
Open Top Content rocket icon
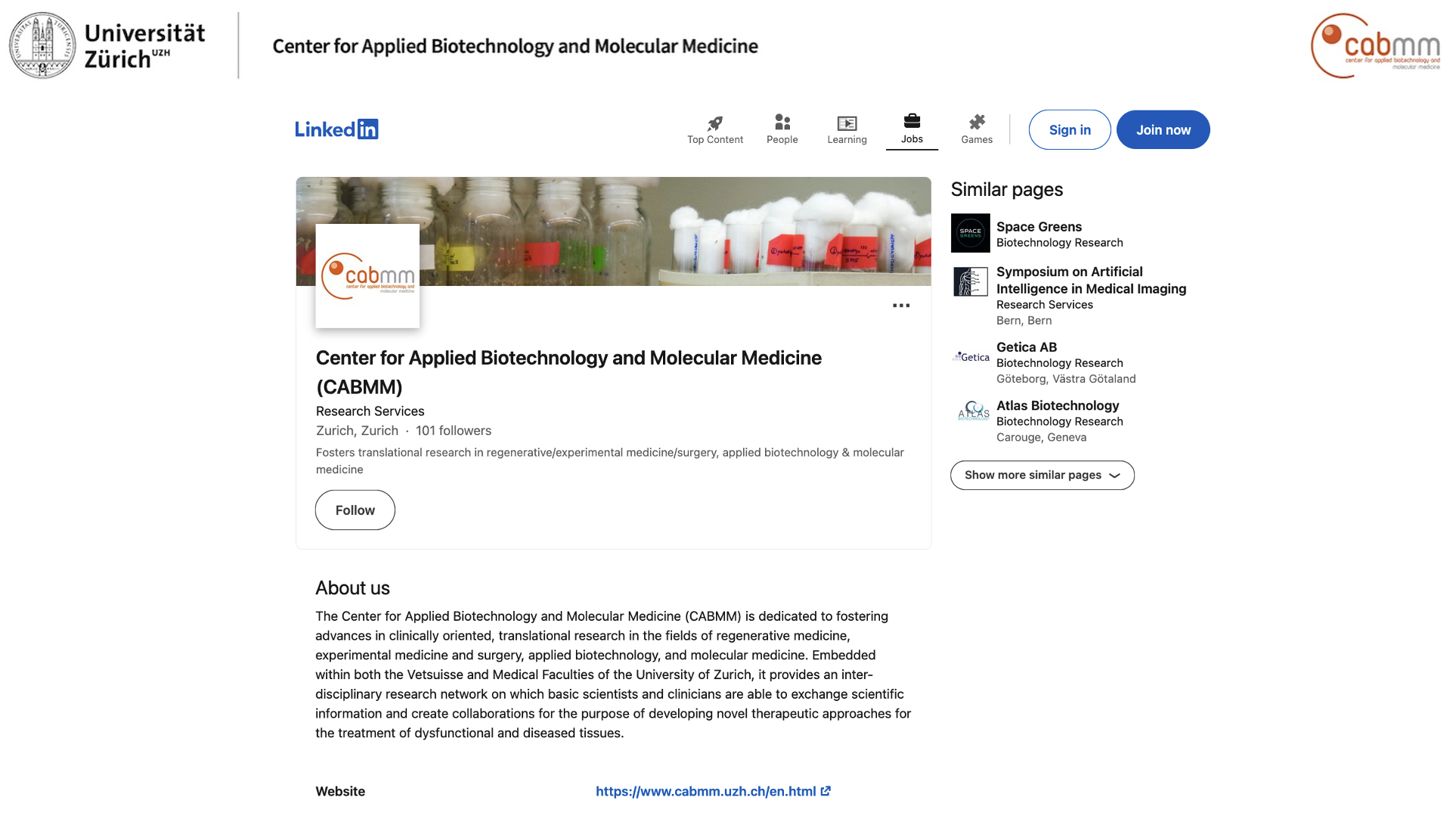click(x=714, y=123)
